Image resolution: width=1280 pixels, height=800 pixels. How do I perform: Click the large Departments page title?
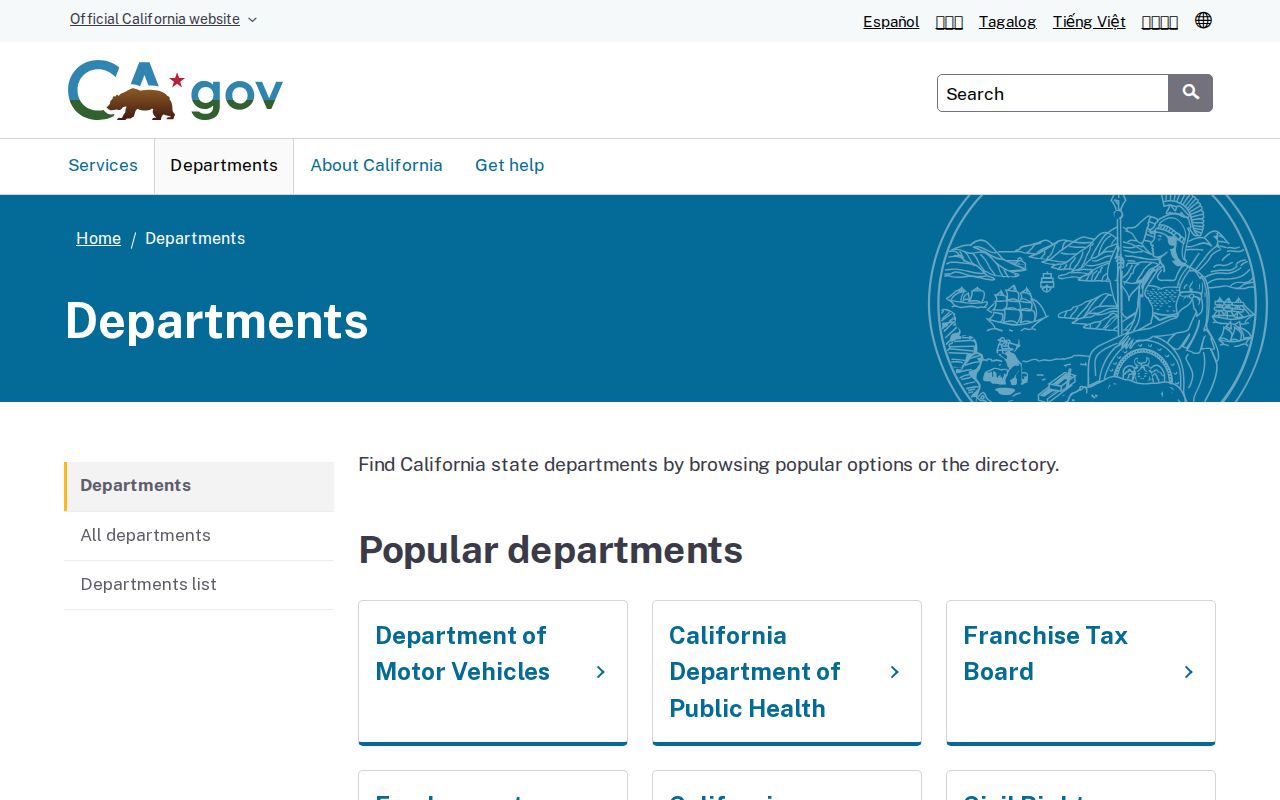(x=217, y=321)
